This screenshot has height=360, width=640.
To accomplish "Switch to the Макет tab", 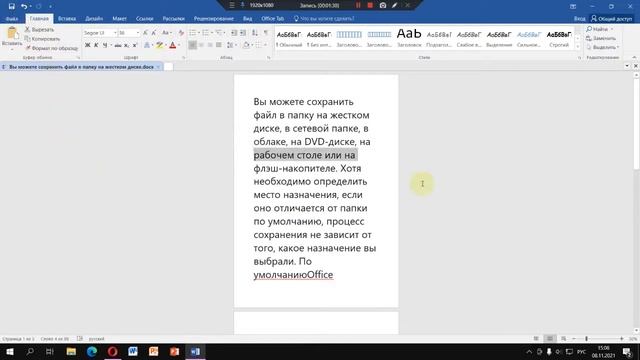I will pyautogui.click(x=119, y=19).
